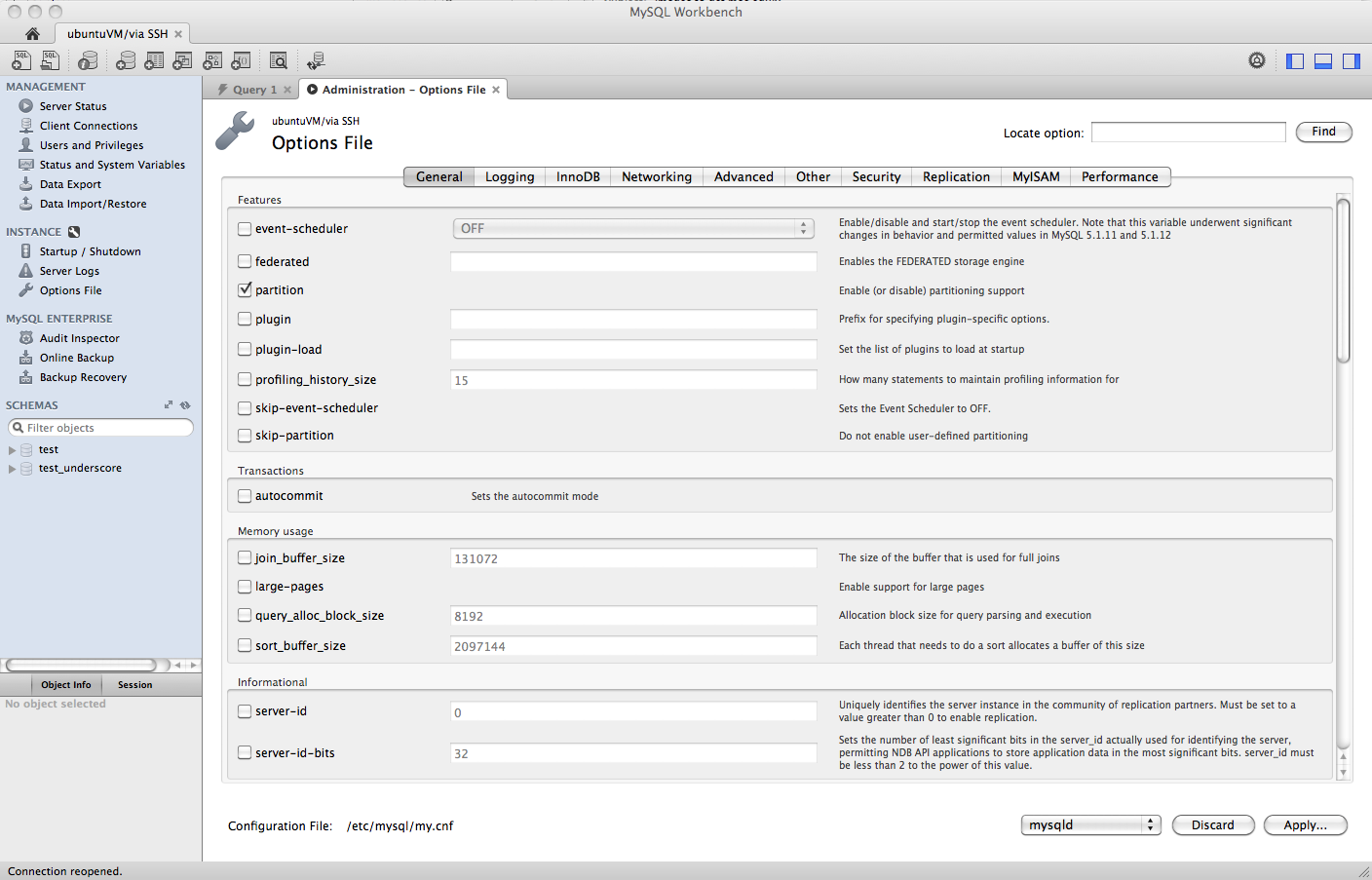Switch to the InnoDB tab
Image resolution: width=1372 pixels, height=880 pixels.
point(578,176)
